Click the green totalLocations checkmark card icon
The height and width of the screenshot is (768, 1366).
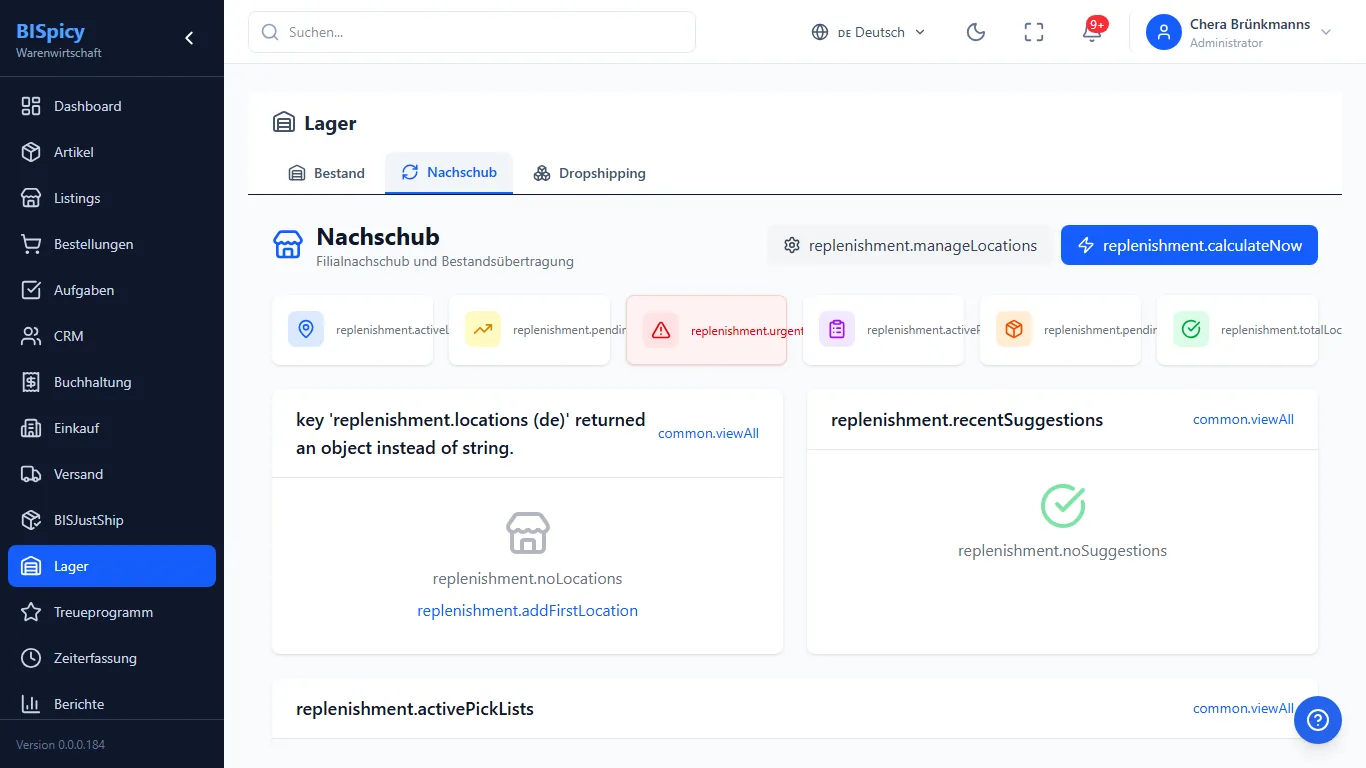(1191, 329)
